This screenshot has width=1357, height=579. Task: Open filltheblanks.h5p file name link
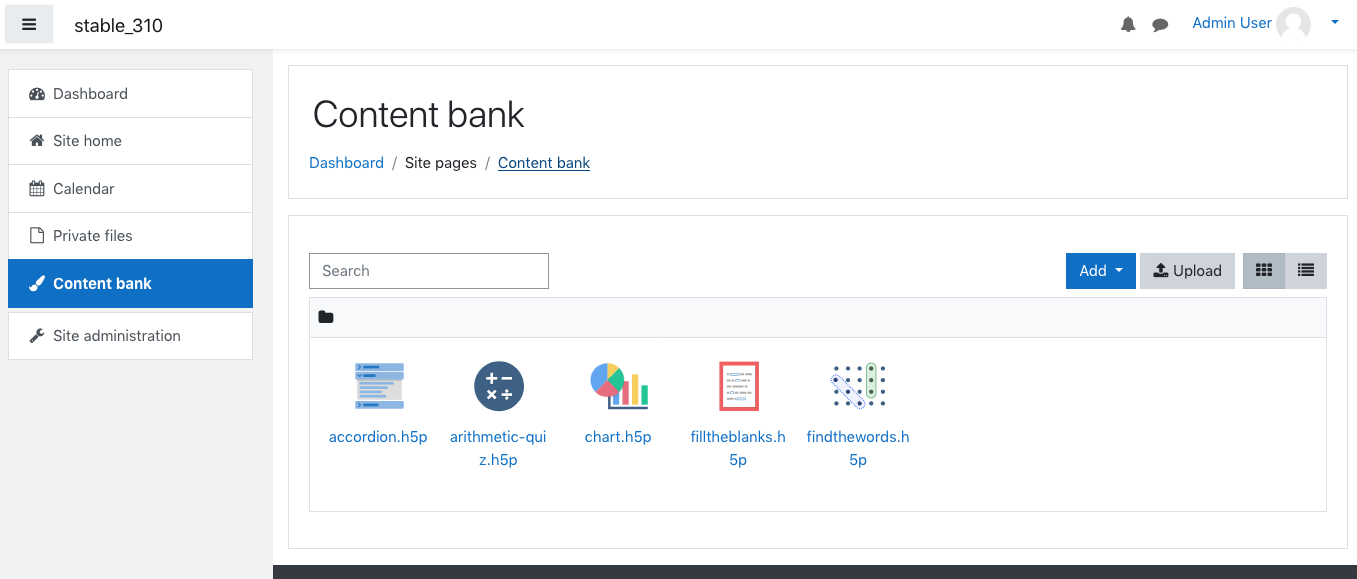tap(738, 448)
